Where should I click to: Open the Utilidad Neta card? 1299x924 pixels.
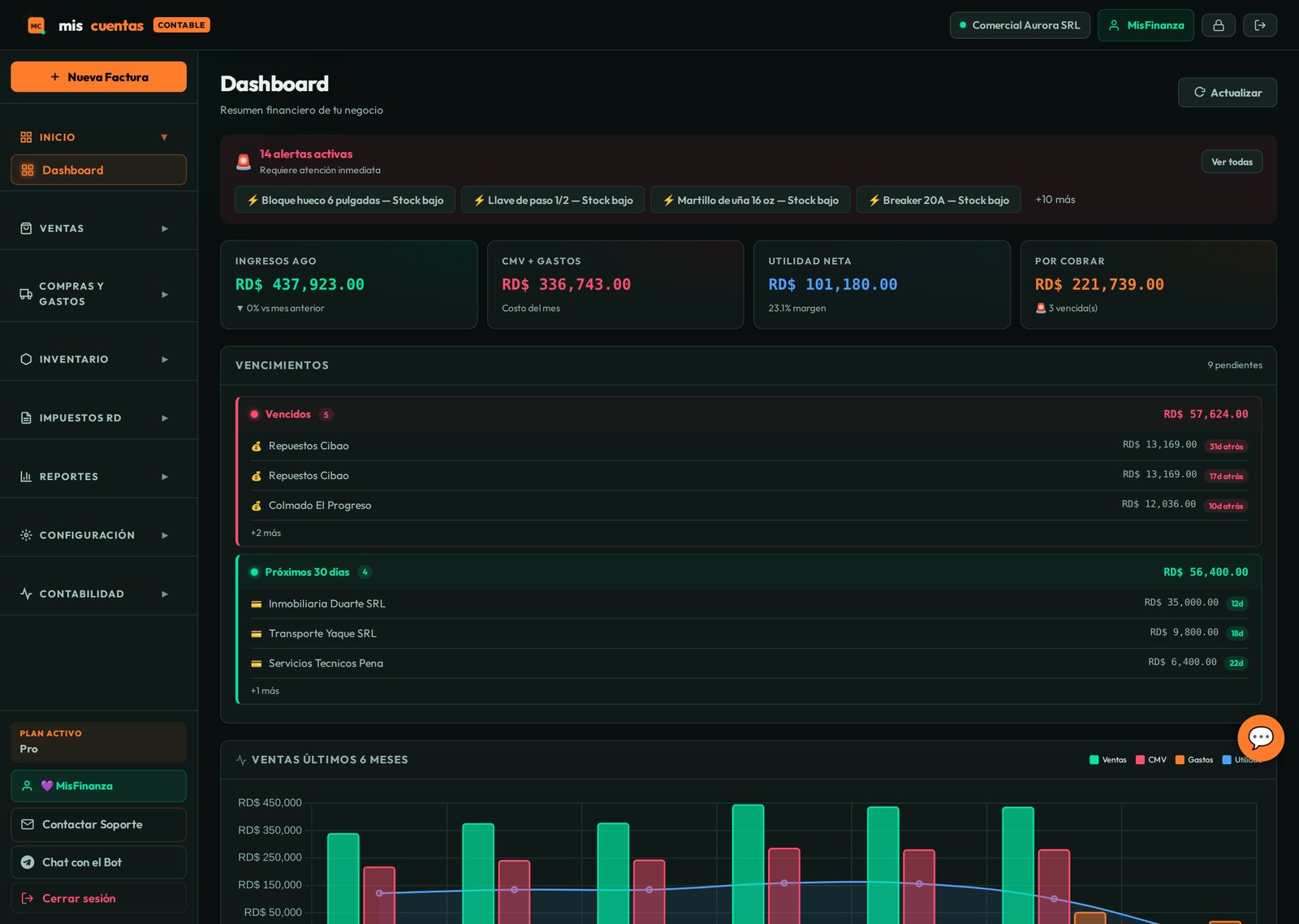(x=882, y=284)
